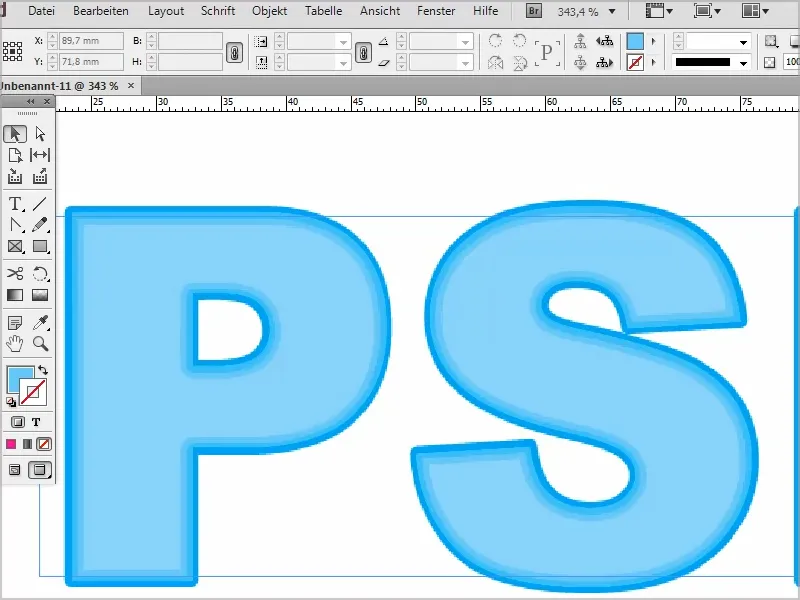Toggle formatting affects container
The width and height of the screenshot is (800, 600).
18,422
